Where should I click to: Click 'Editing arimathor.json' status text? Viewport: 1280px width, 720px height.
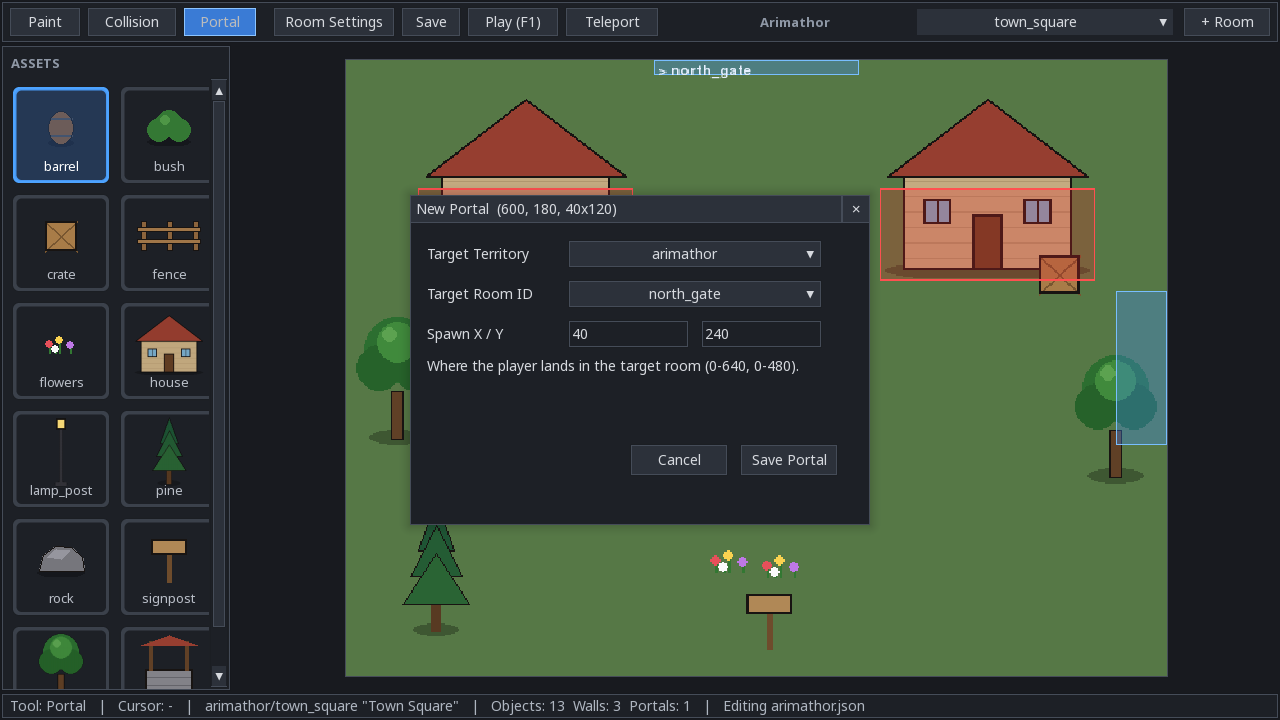(794, 706)
